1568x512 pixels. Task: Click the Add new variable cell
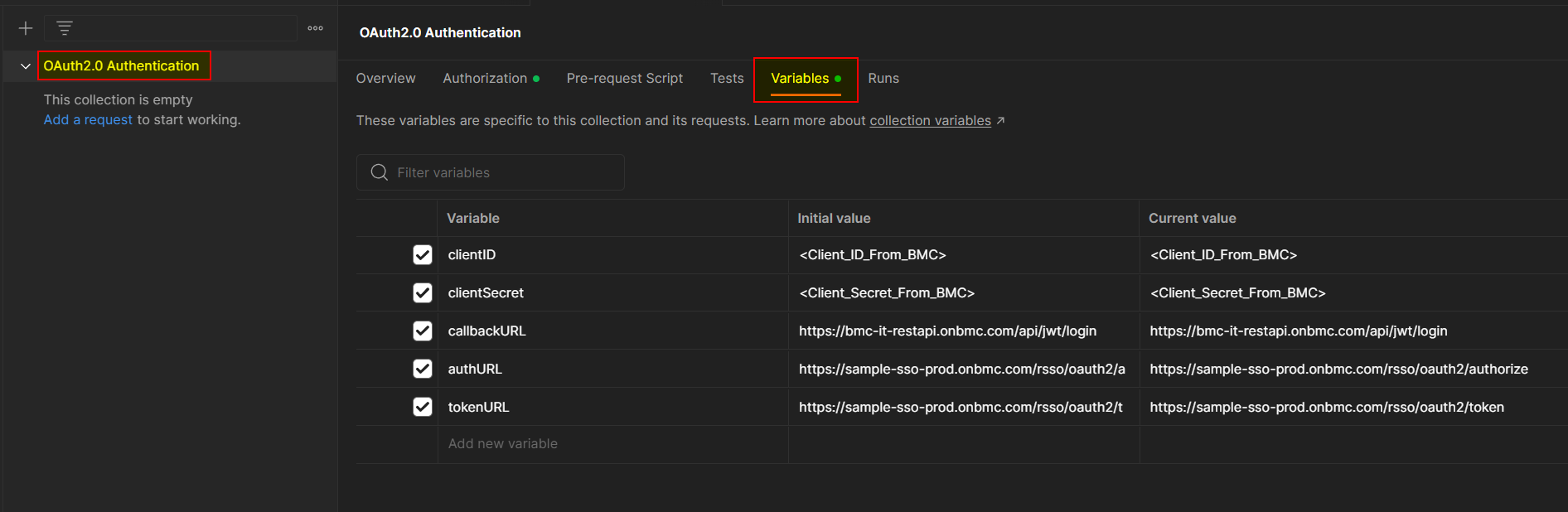coord(503,444)
